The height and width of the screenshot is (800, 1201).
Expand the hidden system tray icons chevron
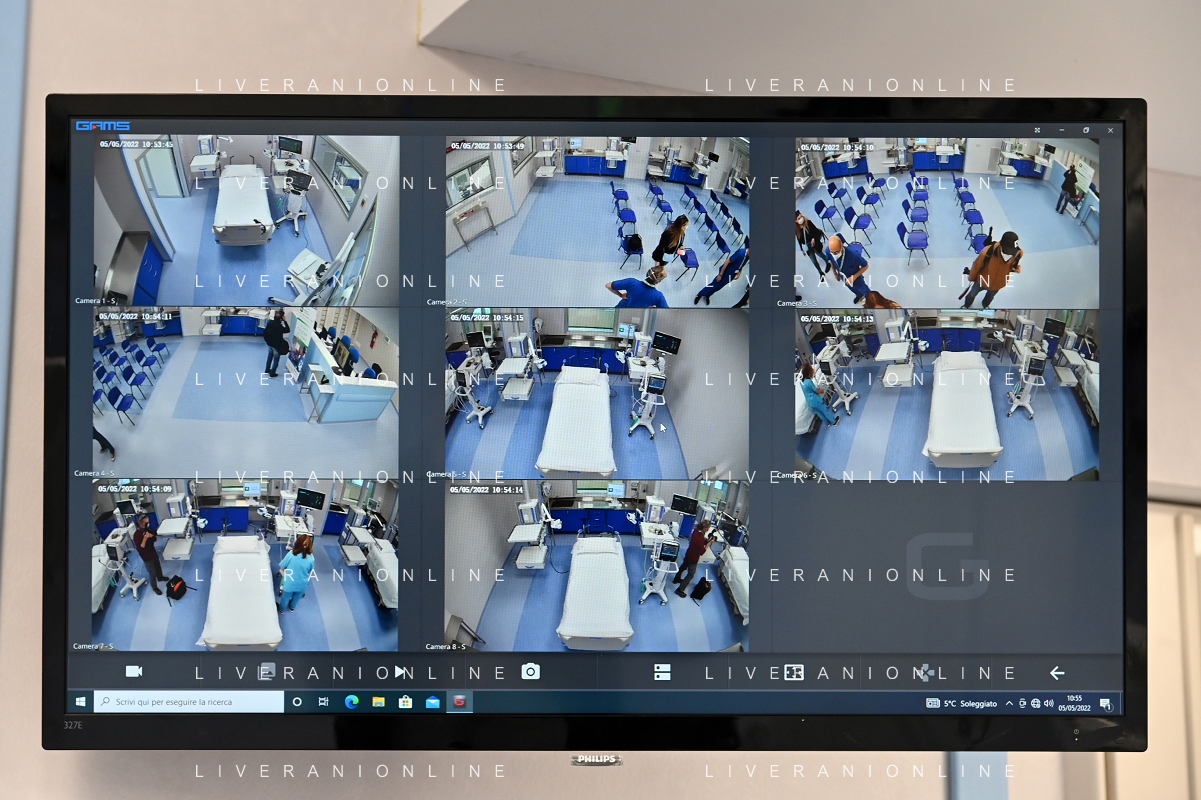1009,704
